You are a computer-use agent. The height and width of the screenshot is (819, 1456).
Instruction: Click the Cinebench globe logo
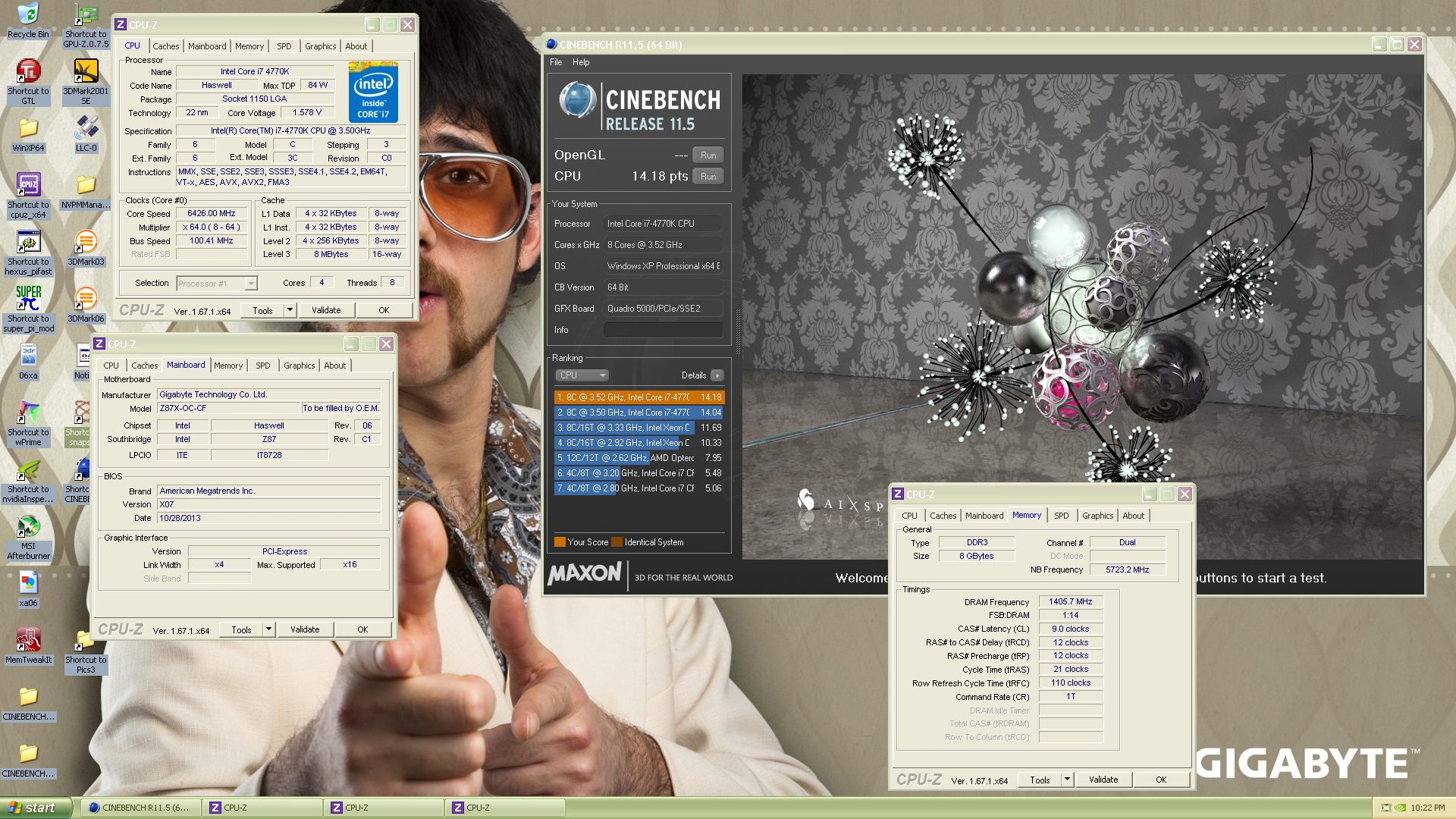click(578, 100)
